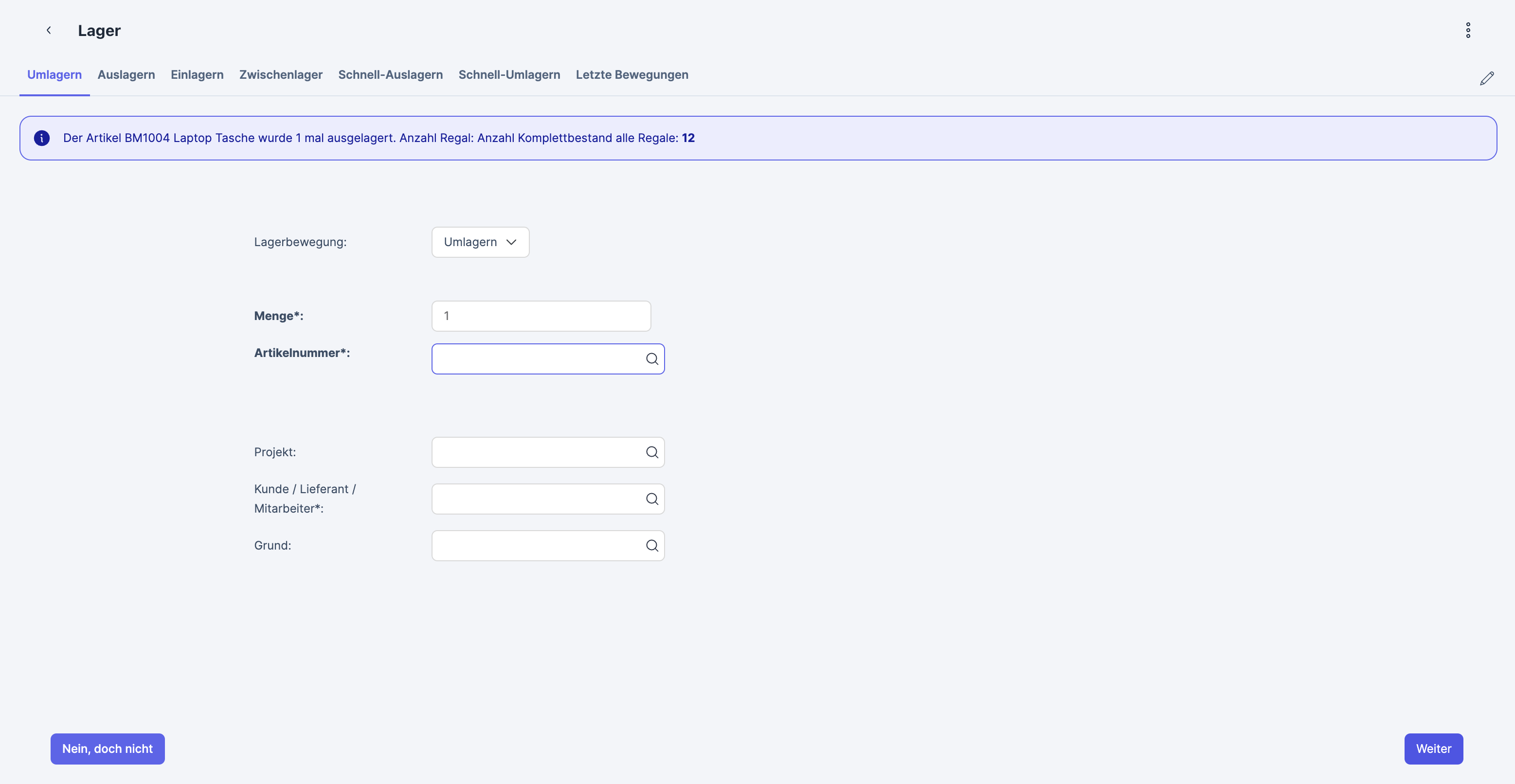Open the Lagerbewegung Umlagern dropdown
Screen dimensions: 1515x784
pos(480,242)
